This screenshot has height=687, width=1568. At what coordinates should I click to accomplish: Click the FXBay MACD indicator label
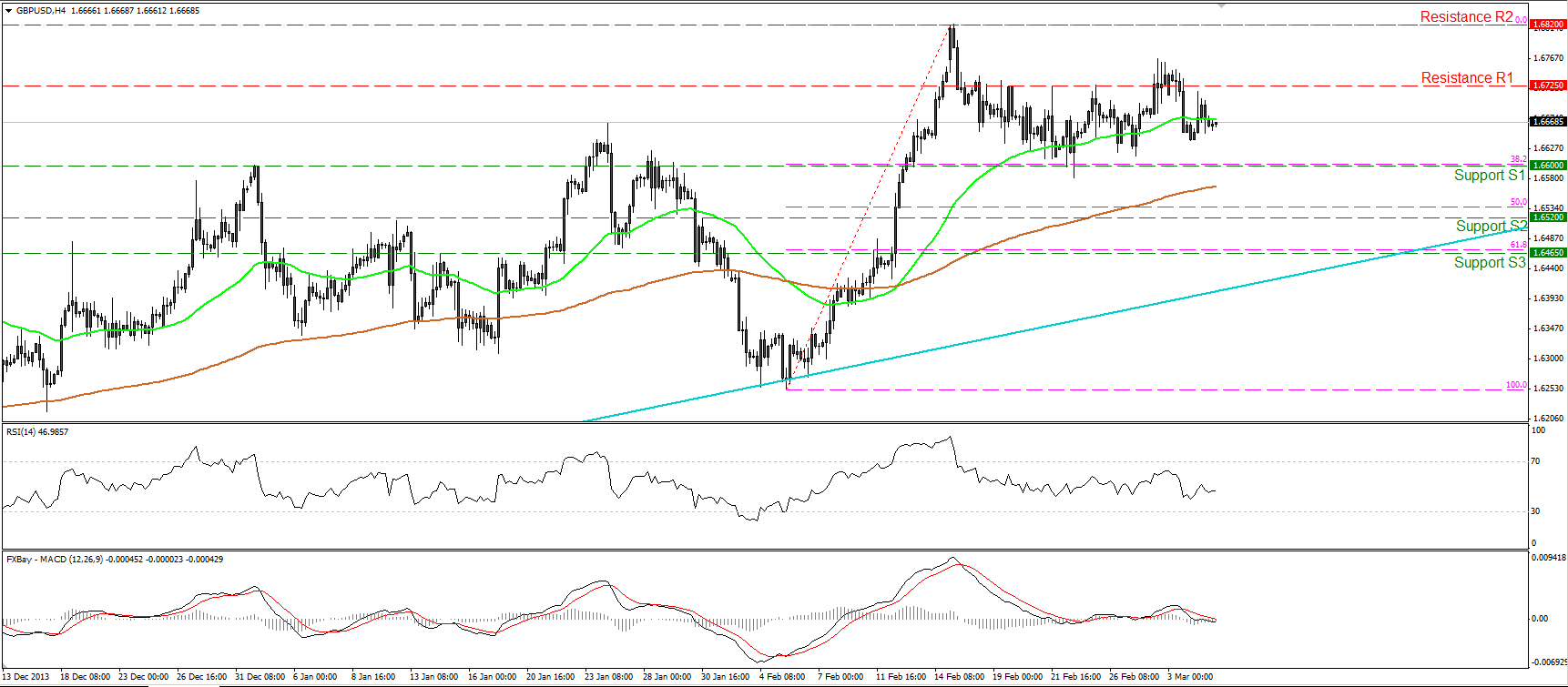point(115,560)
